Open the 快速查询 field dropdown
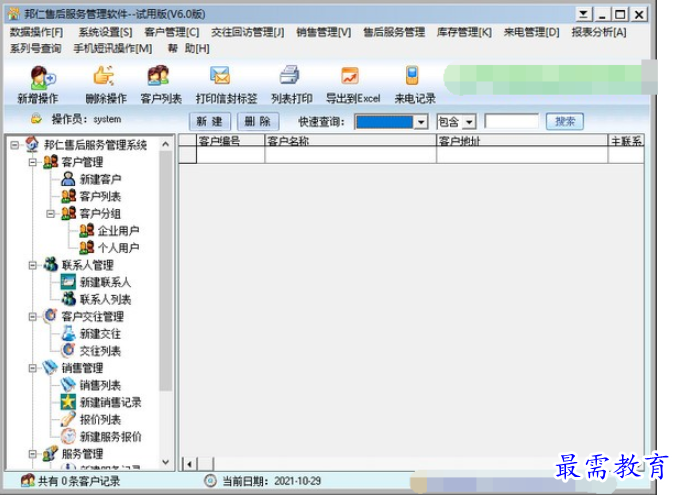 pyautogui.click(x=421, y=122)
